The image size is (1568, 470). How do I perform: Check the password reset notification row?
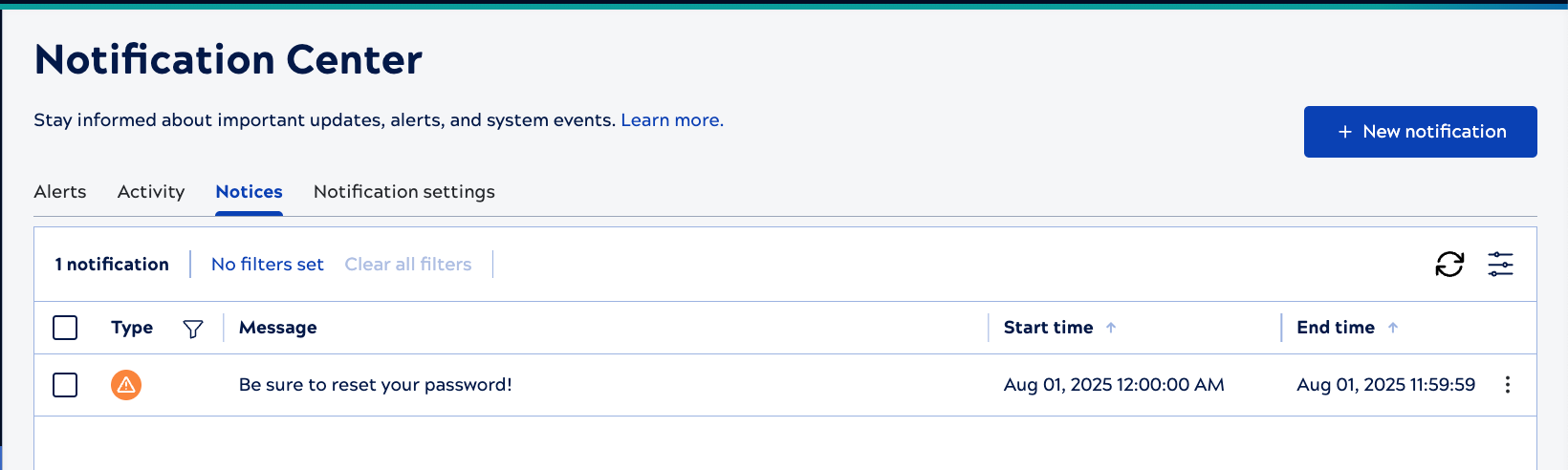pyautogui.click(x=65, y=385)
